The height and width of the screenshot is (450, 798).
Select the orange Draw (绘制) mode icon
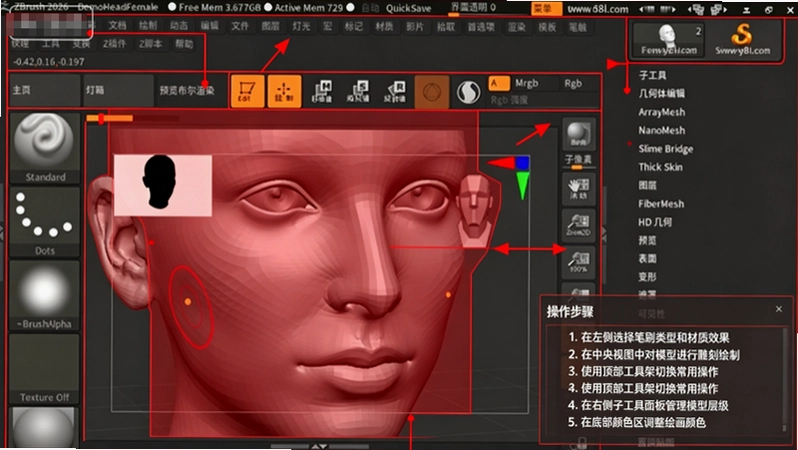284,91
